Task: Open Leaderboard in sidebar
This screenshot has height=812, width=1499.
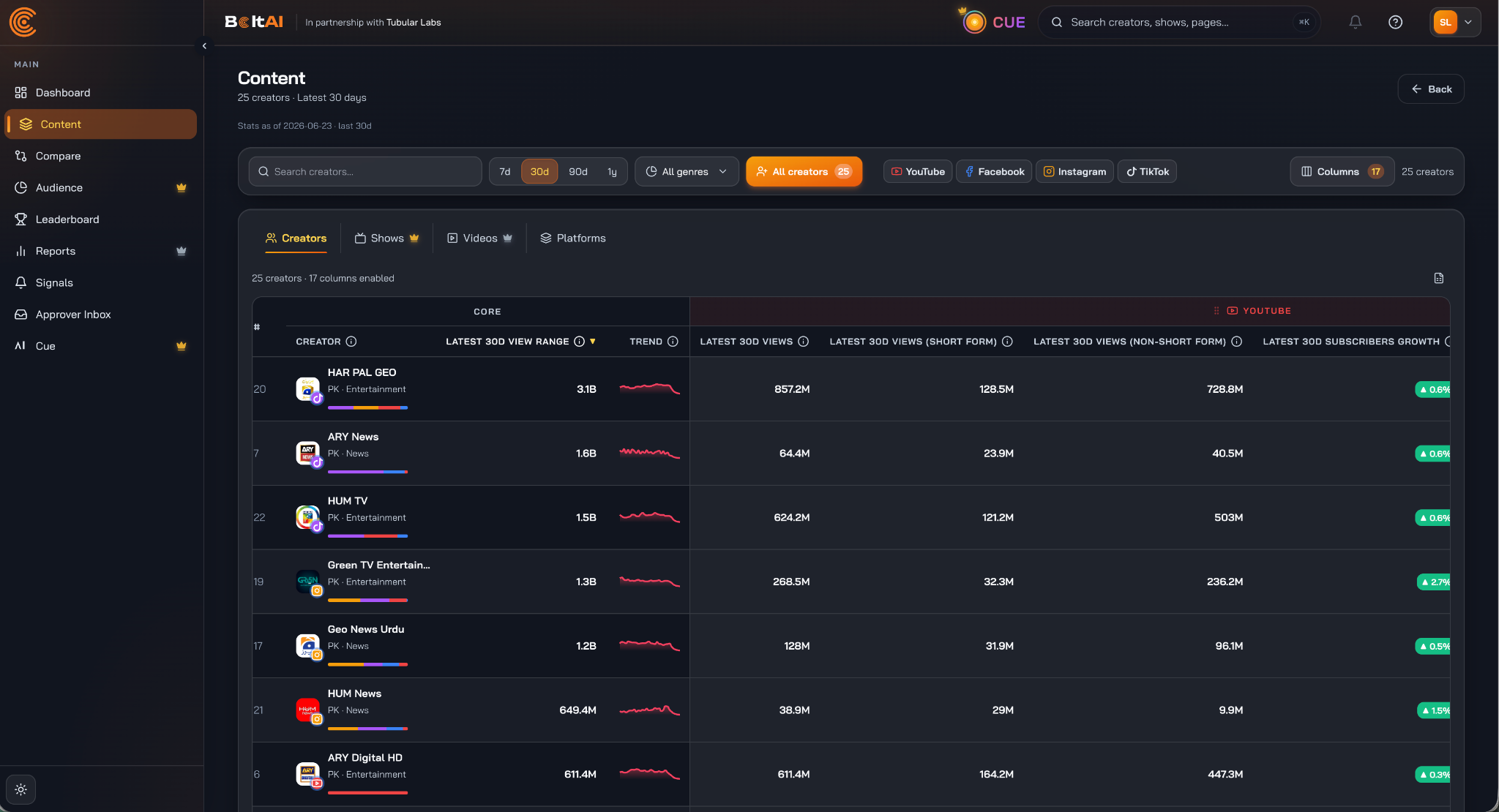Action: click(x=101, y=219)
